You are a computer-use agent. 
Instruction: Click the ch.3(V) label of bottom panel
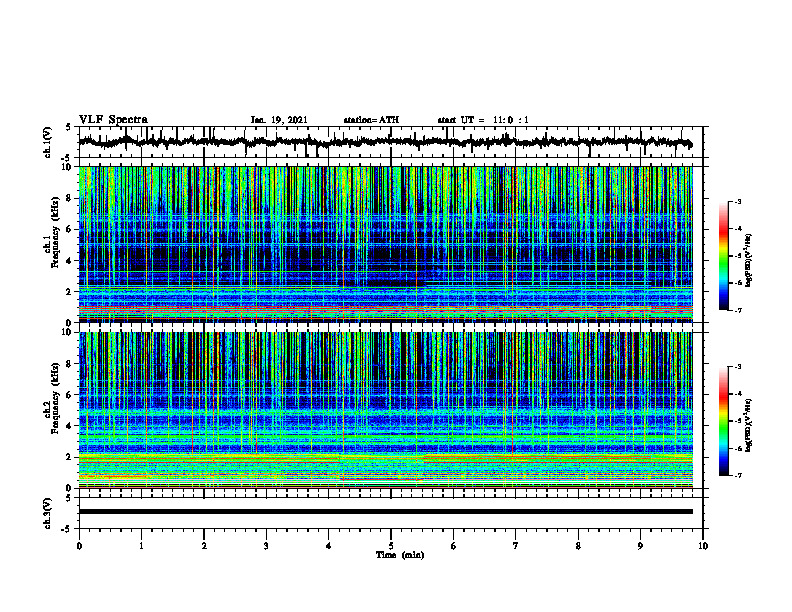click(48, 513)
